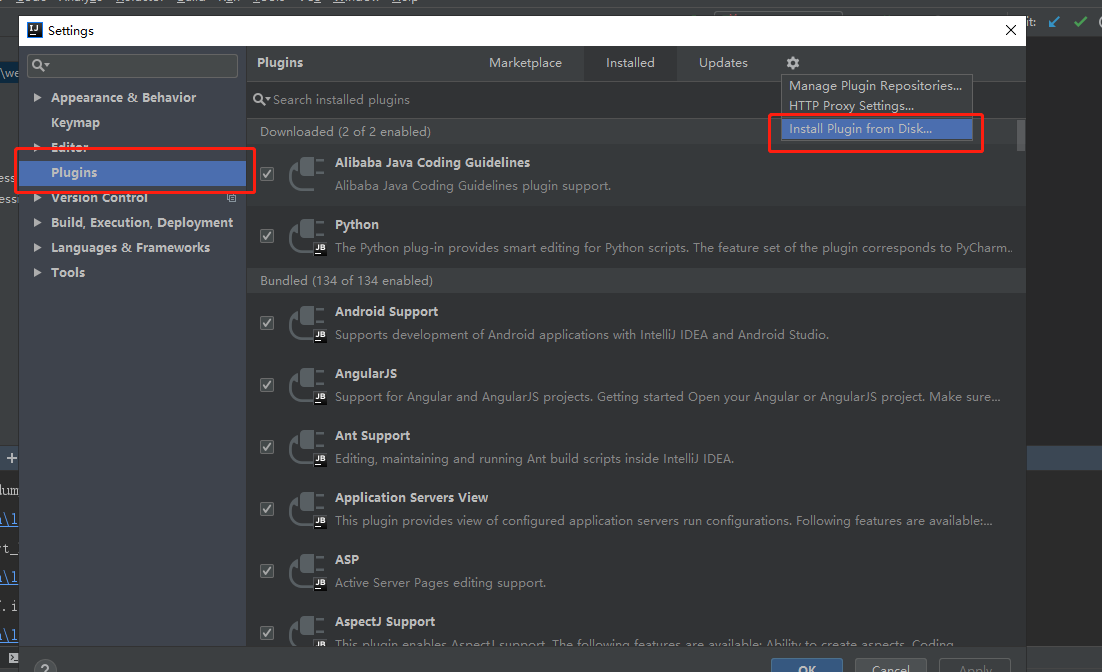This screenshot has height=672, width=1102.
Task: Expand the Languages & Frameworks node
Action: pyautogui.click(x=37, y=248)
